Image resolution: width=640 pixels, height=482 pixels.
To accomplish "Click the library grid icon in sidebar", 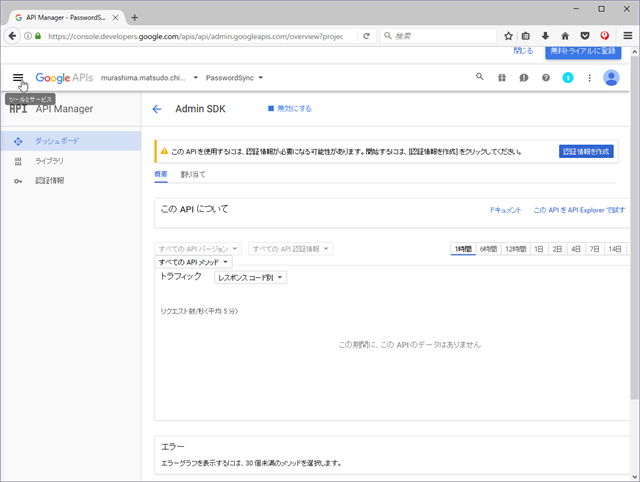I will pos(18,161).
